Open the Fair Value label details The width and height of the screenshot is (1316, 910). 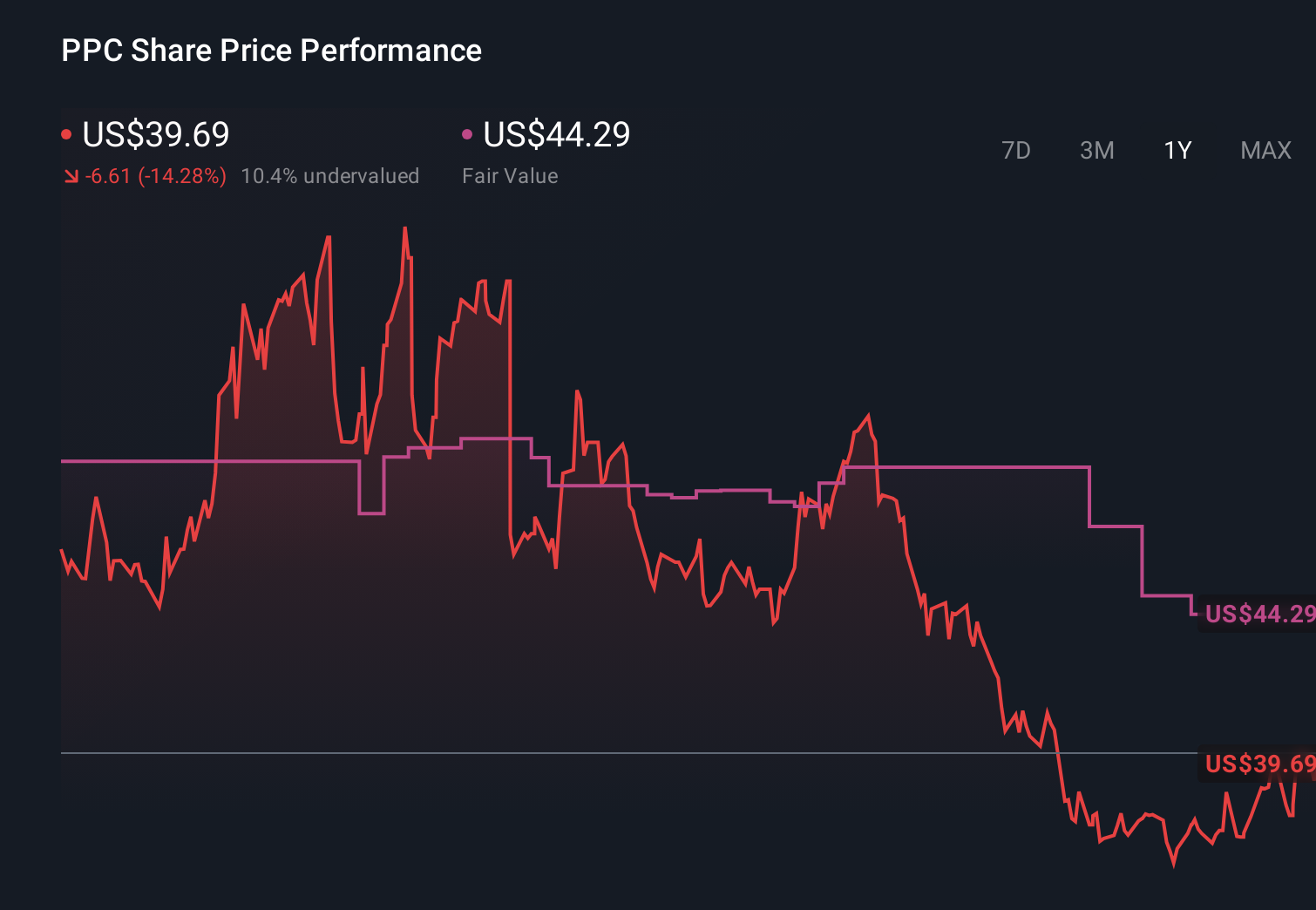pos(511,175)
